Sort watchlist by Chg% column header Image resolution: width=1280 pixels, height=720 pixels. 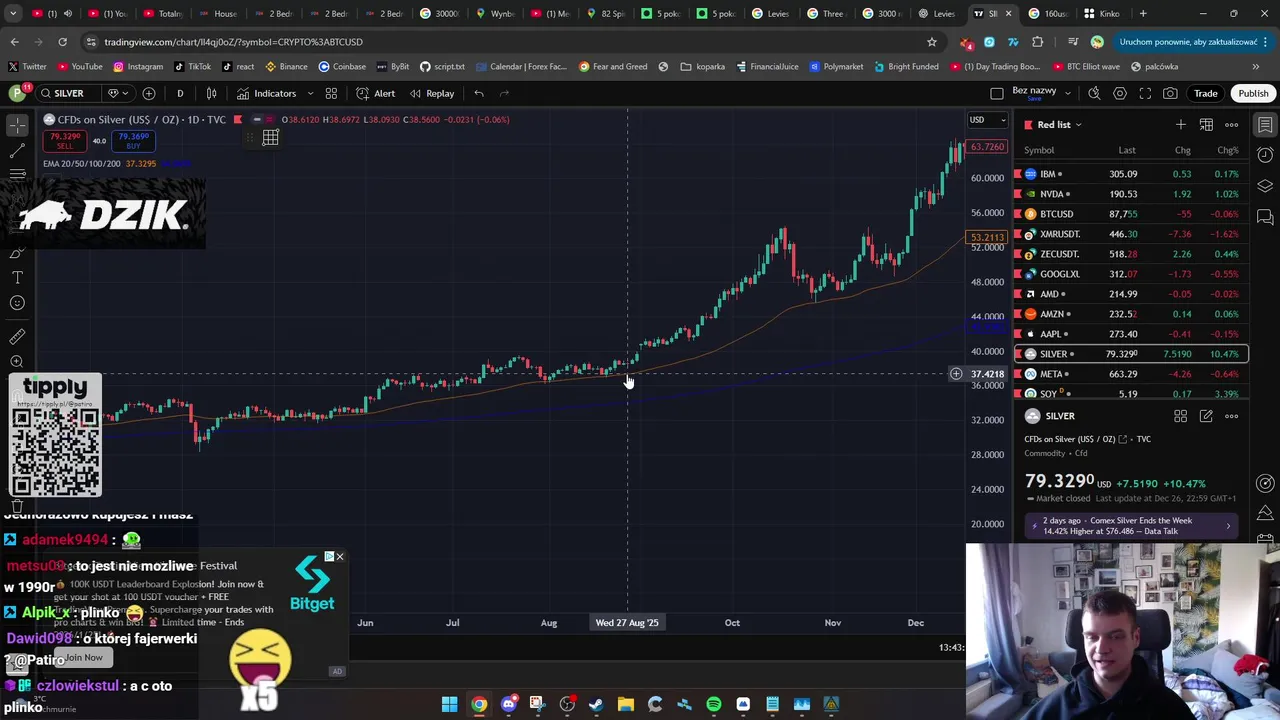[1227, 150]
